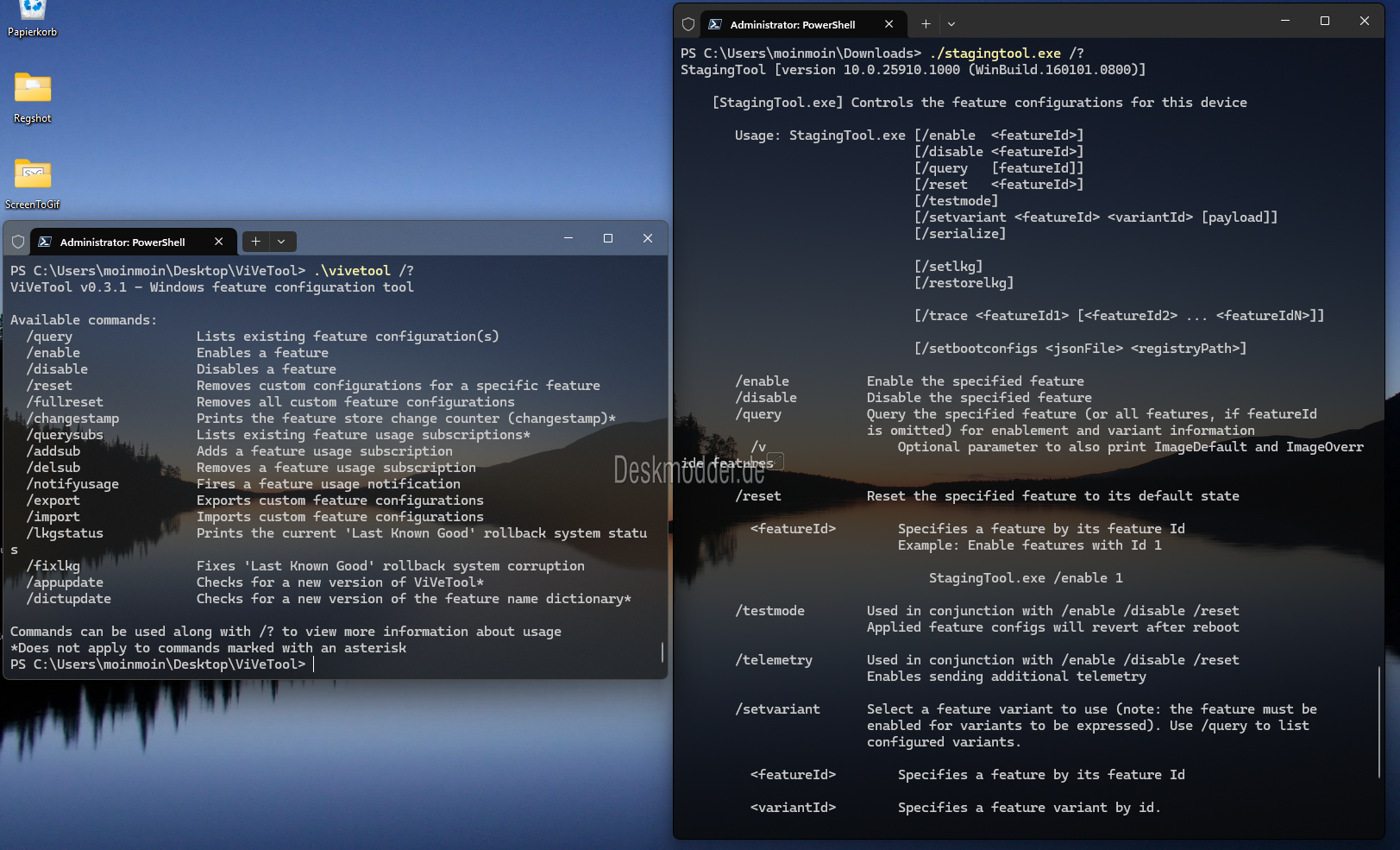This screenshot has width=1400, height=850.
Task: Click '[/serialize]' in StagingTool usage block
Action: click(960, 234)
